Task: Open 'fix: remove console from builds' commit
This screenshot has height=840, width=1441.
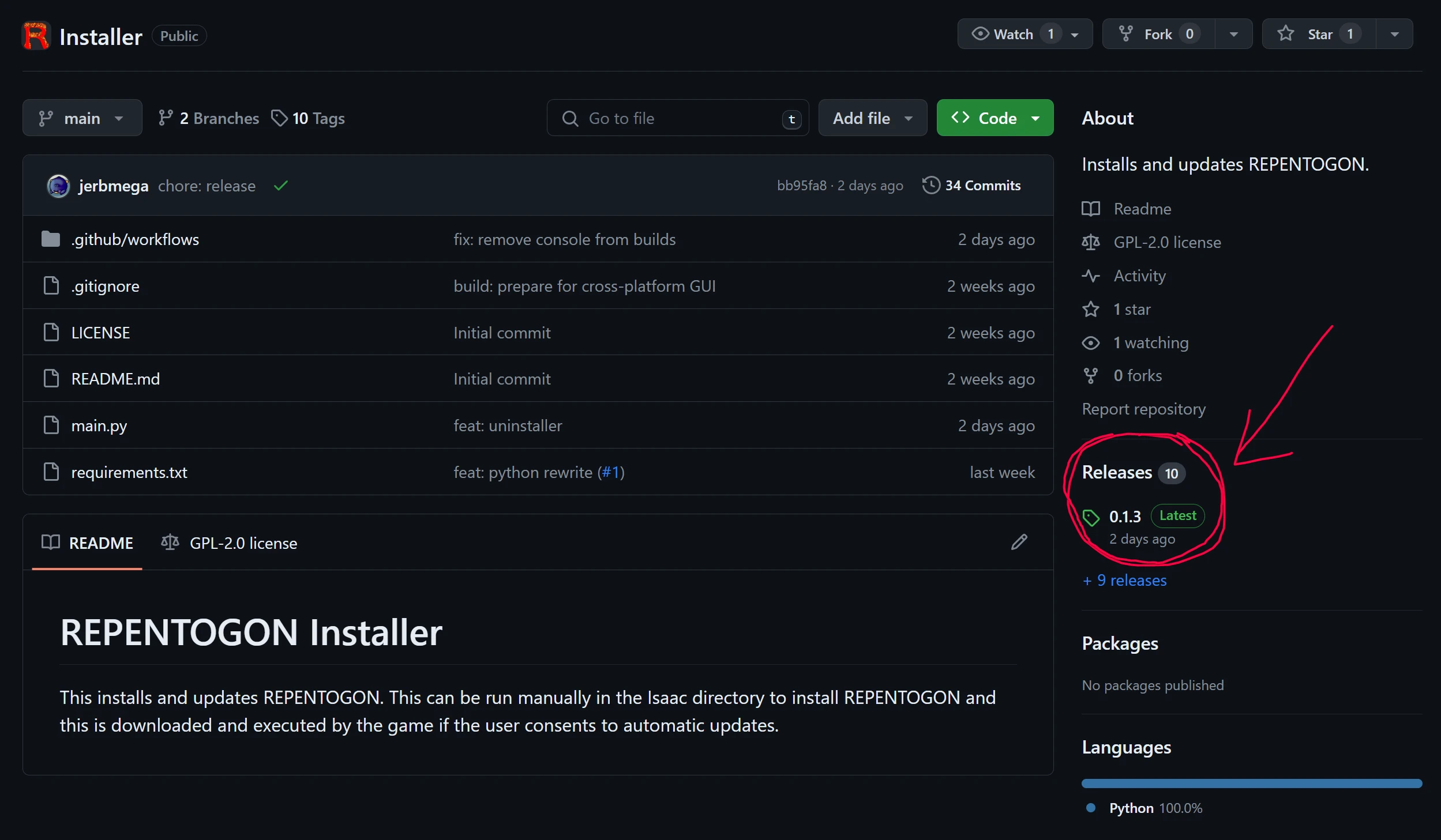Action: click(x=564, y=239)
